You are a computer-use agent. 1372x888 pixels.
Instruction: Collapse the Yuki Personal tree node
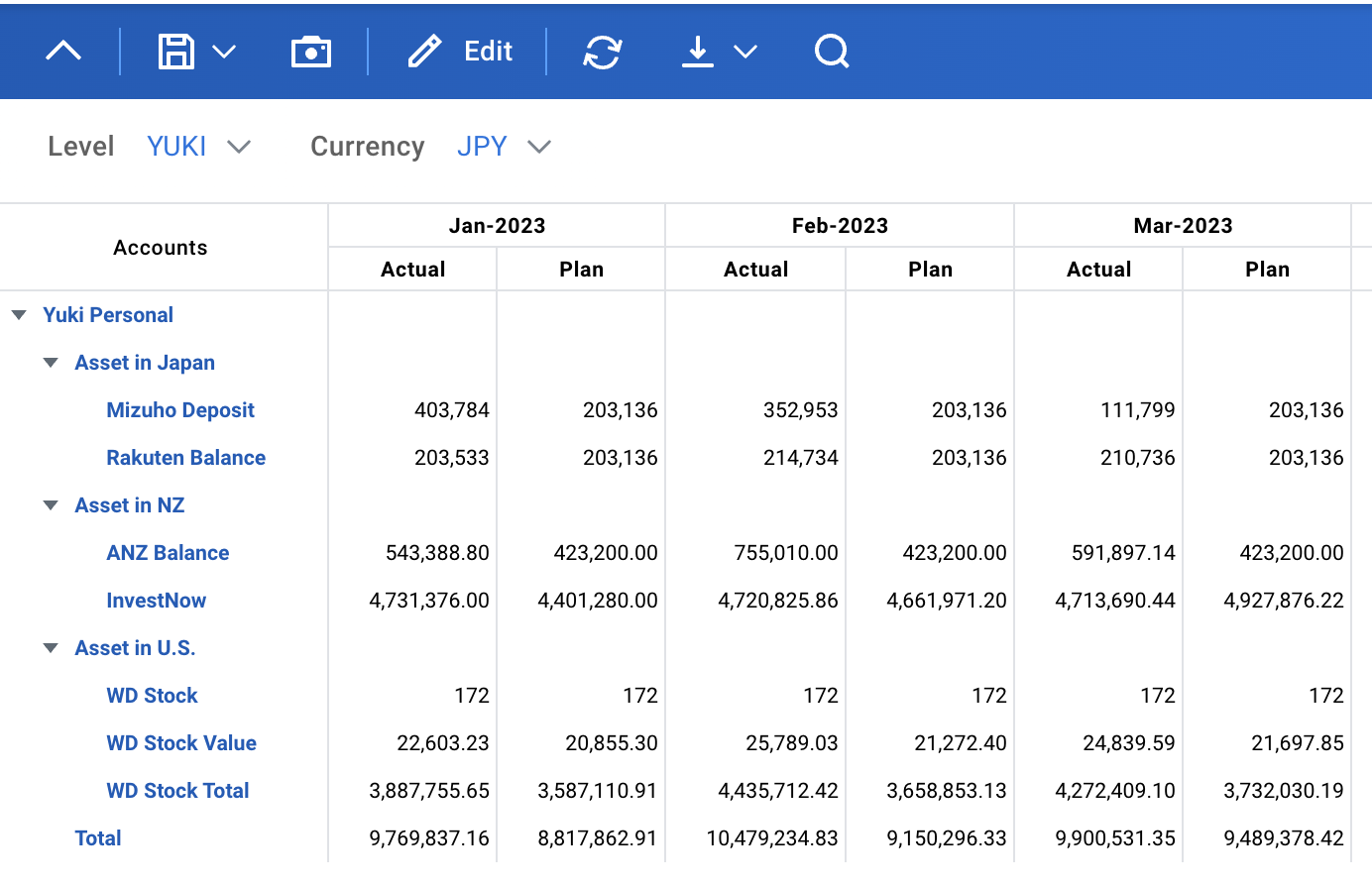pos(19,315)
